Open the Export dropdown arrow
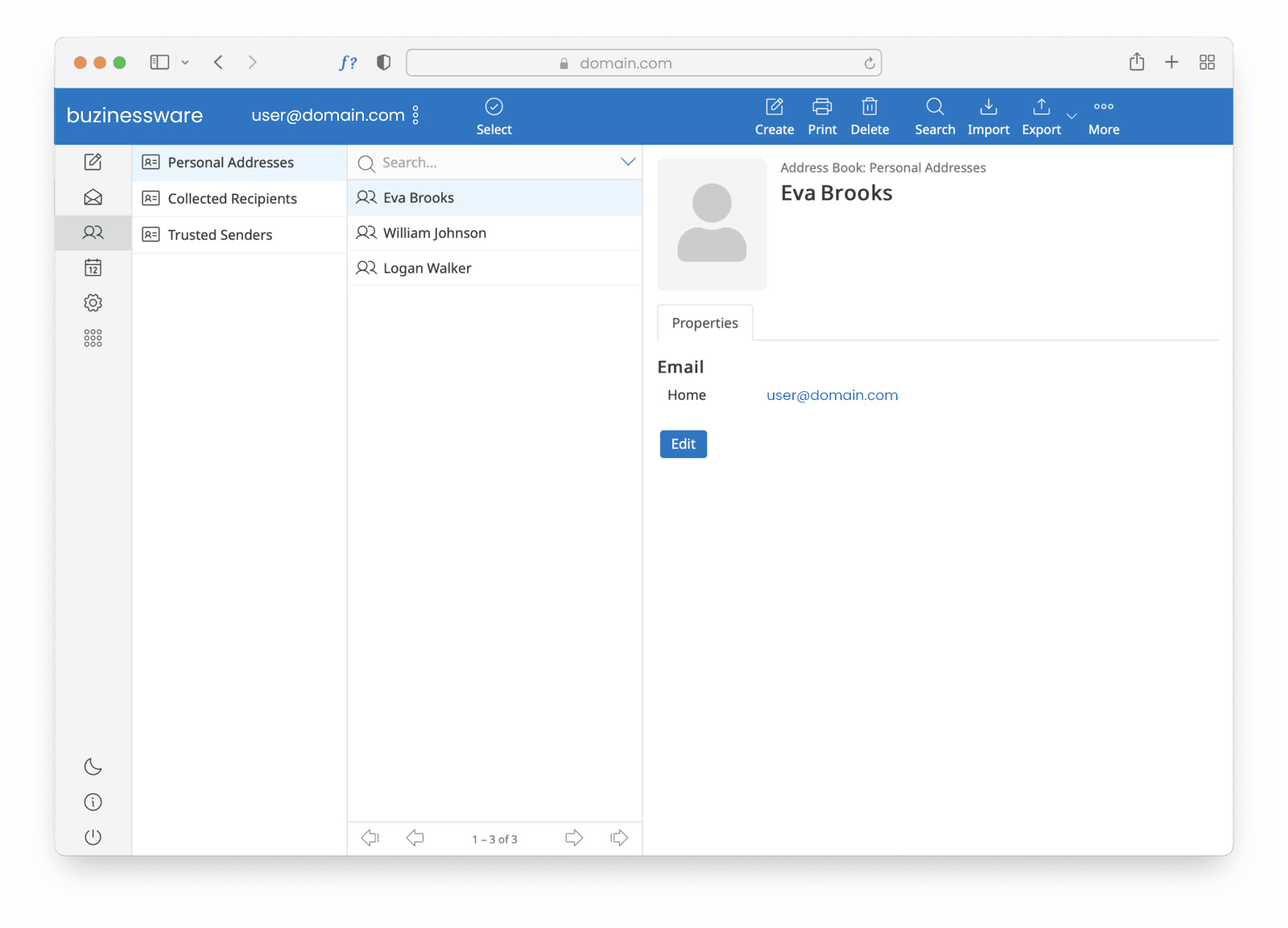Viewport: 1288px width, 928px height. (x=1071, y=116)
